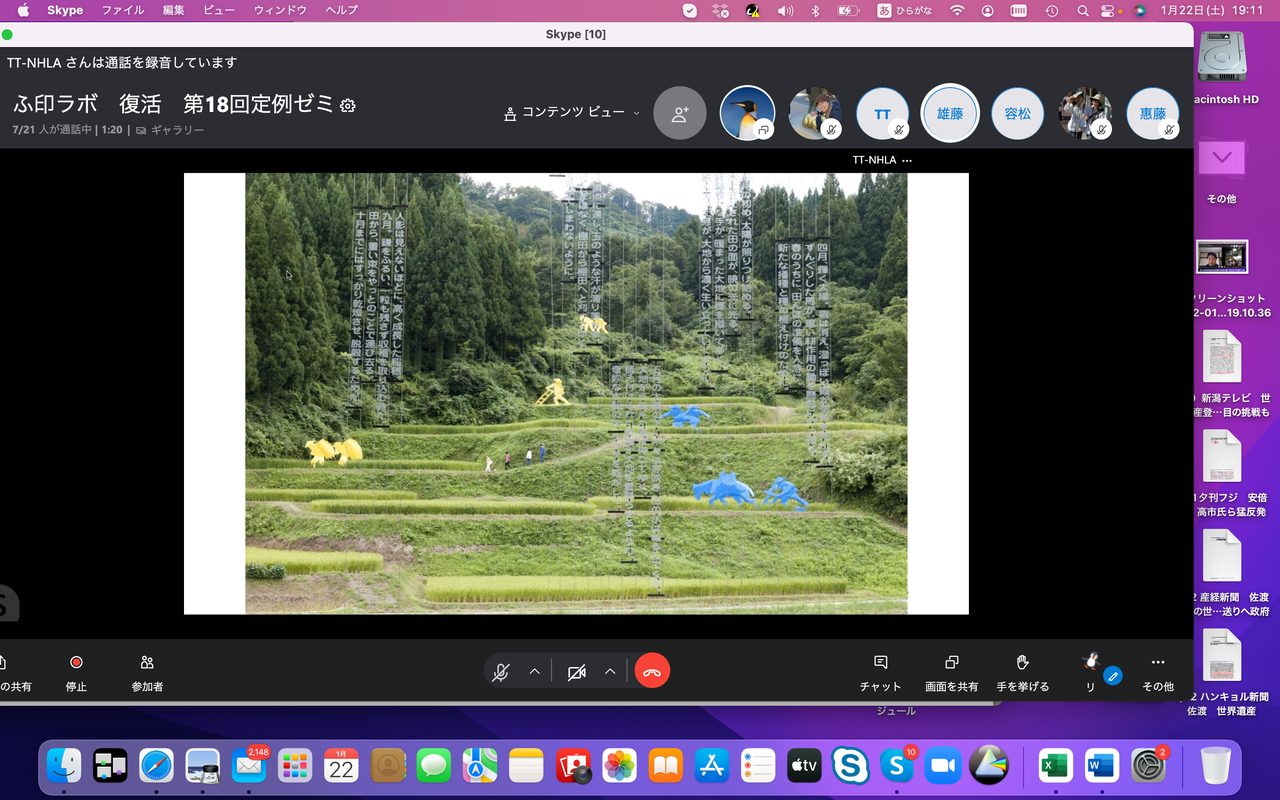
Task: End the call with red button
Action: click(652, 672)
